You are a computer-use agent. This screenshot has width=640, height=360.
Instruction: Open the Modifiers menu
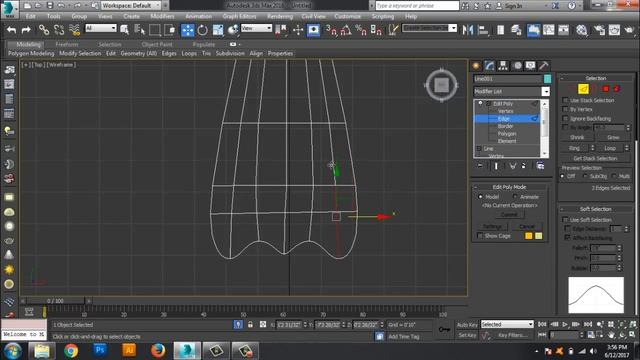pyautogui.click(x=162, y=16)
